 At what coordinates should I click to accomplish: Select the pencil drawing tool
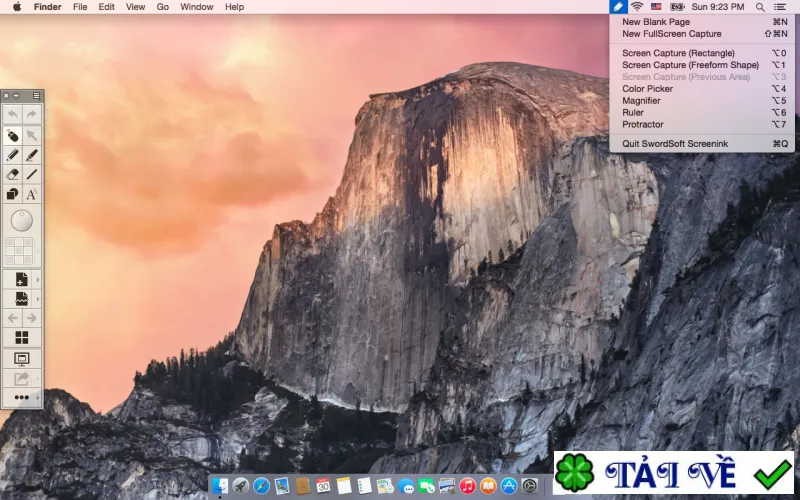13,155
